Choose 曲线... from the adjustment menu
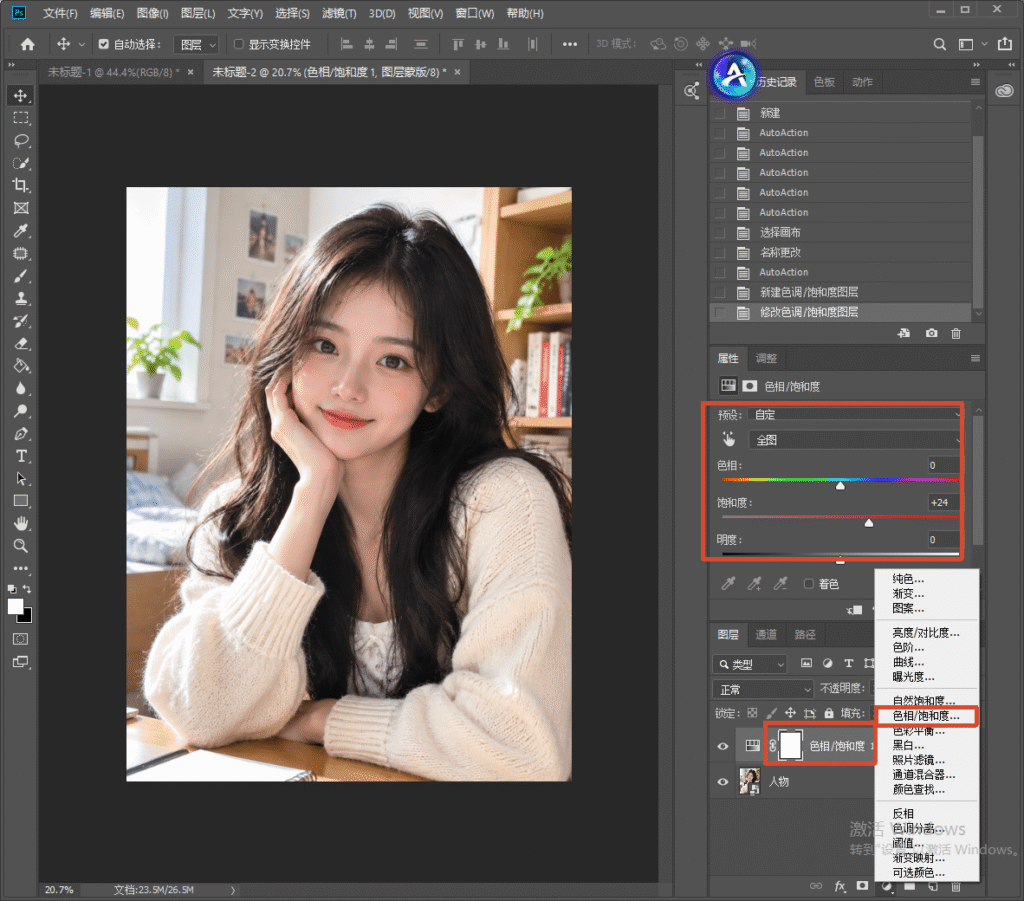1024x901 pixels. coord(908,662)
